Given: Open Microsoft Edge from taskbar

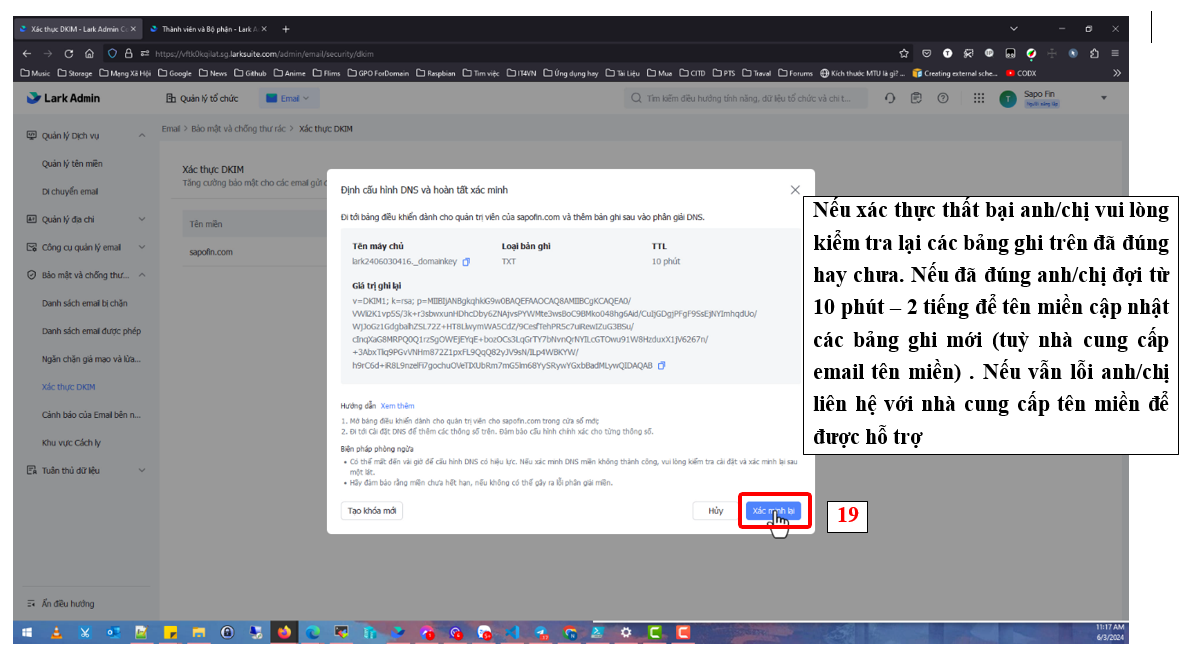Looking at the screenshot, I should 312,632.
